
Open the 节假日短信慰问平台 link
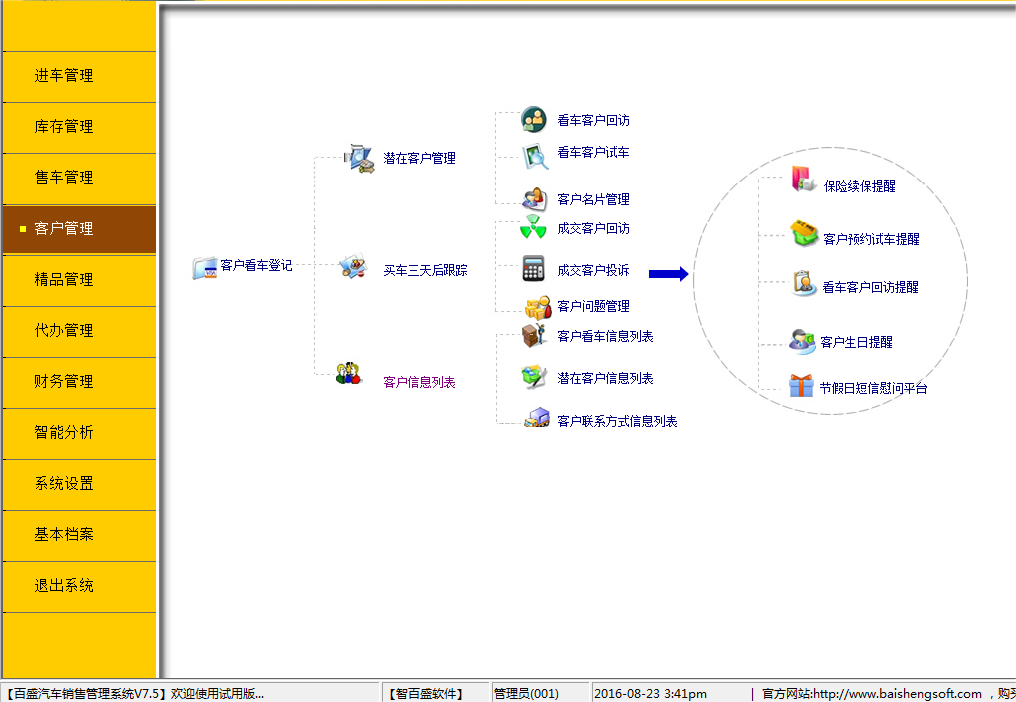[x=873, y=388]
